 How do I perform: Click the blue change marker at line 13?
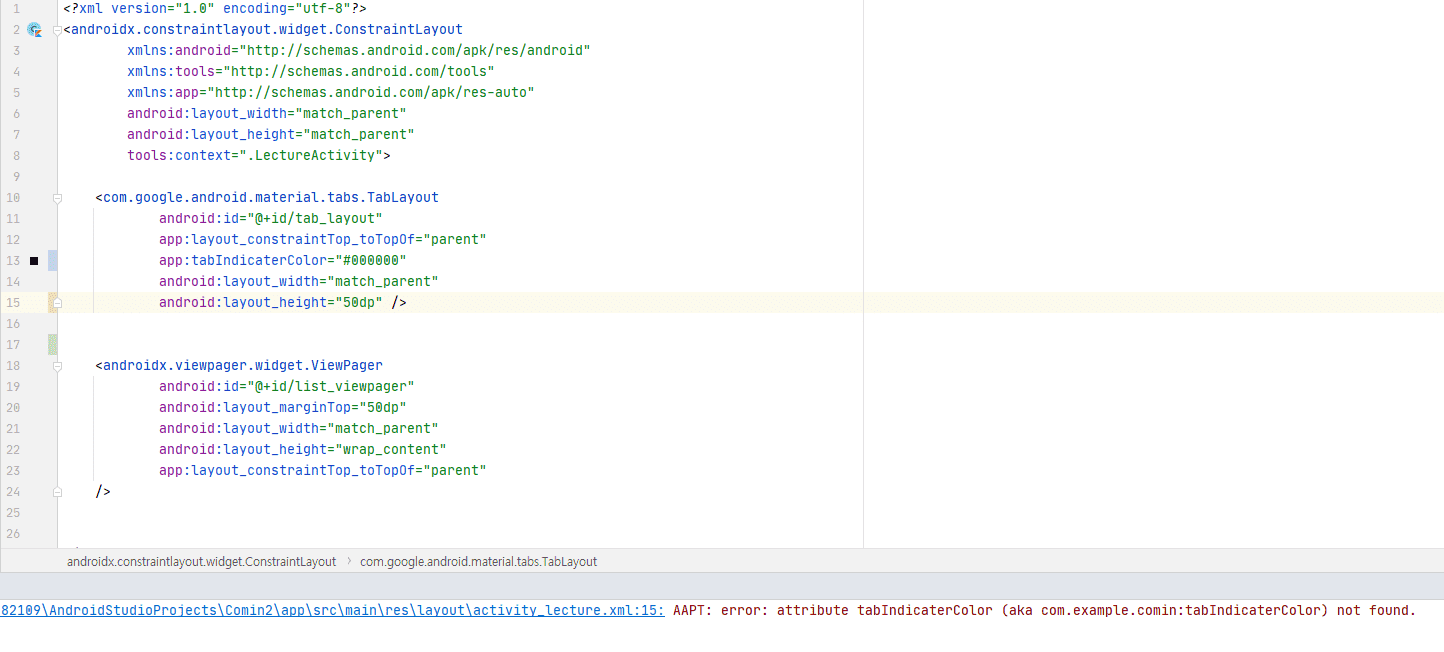[52, 261]
